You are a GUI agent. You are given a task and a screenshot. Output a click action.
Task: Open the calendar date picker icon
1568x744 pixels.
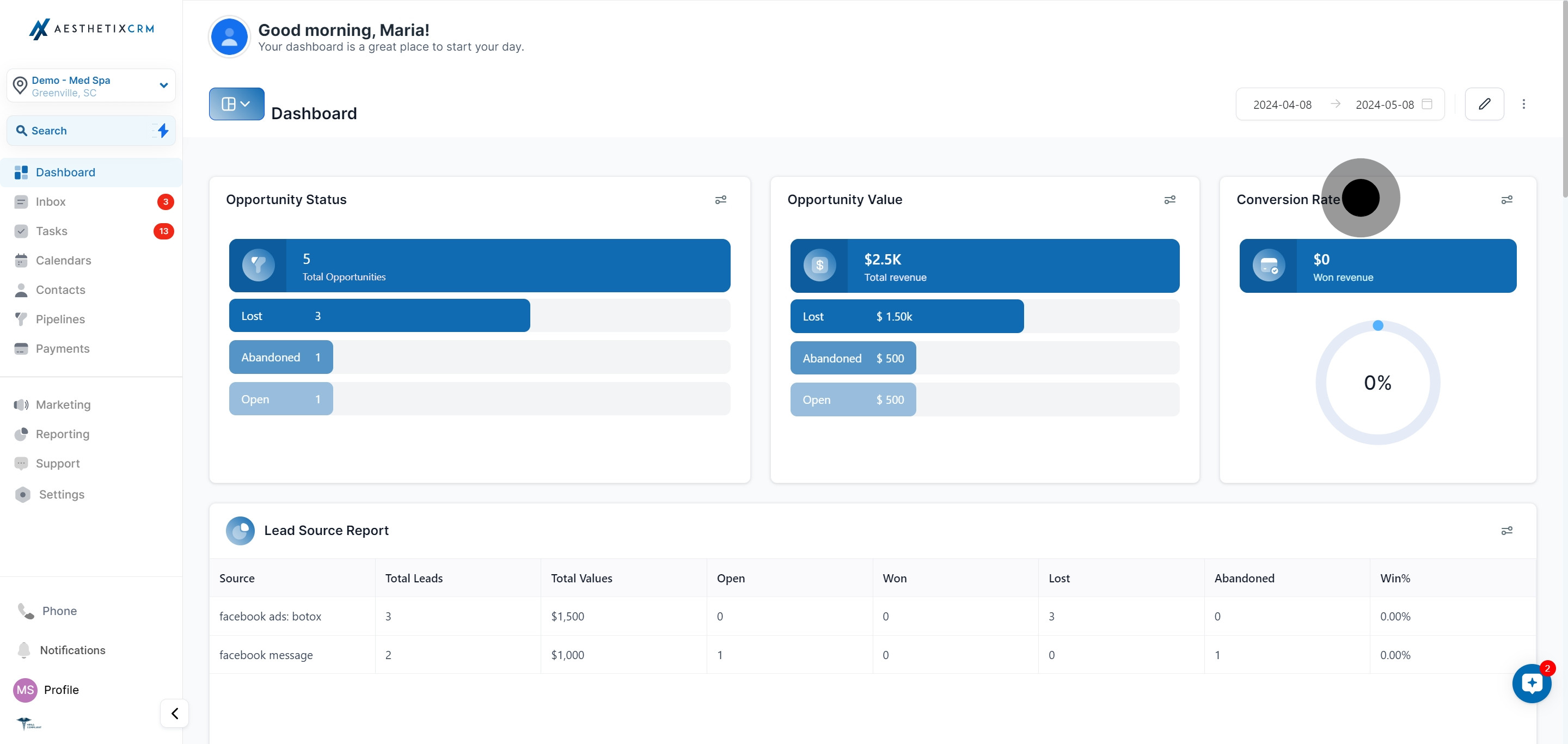click(1427, 104)
